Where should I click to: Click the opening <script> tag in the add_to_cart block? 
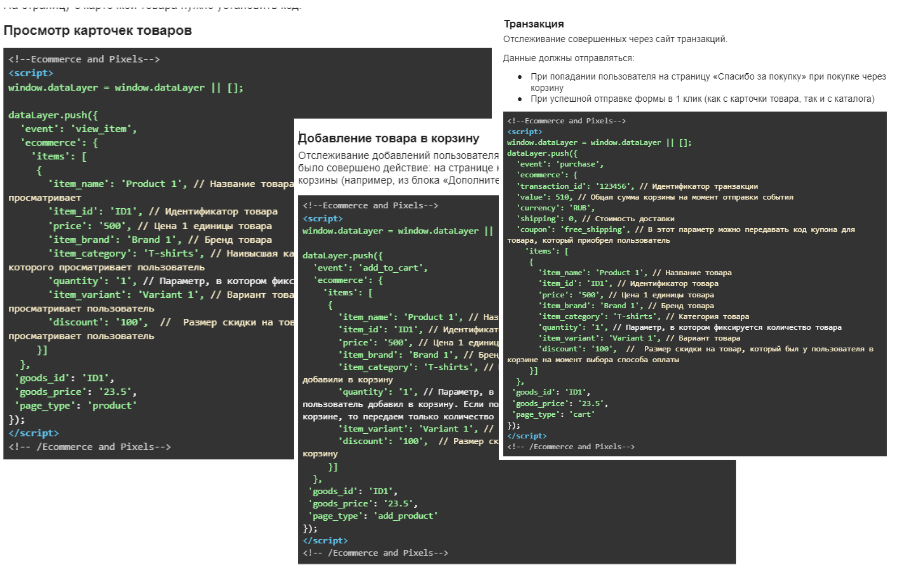click(322, 219)
